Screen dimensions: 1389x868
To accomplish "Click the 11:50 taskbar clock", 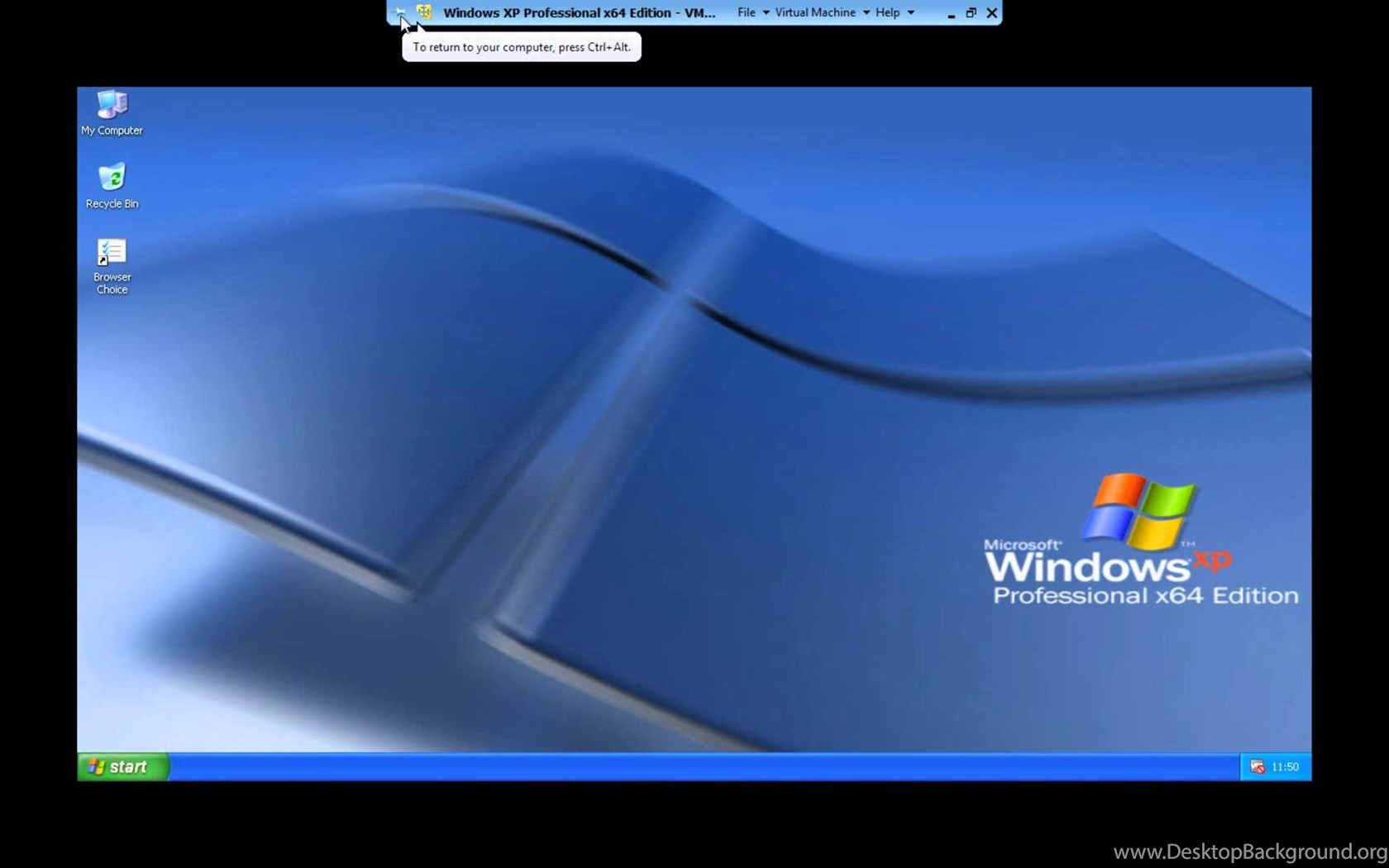I will coord(1285,767).
